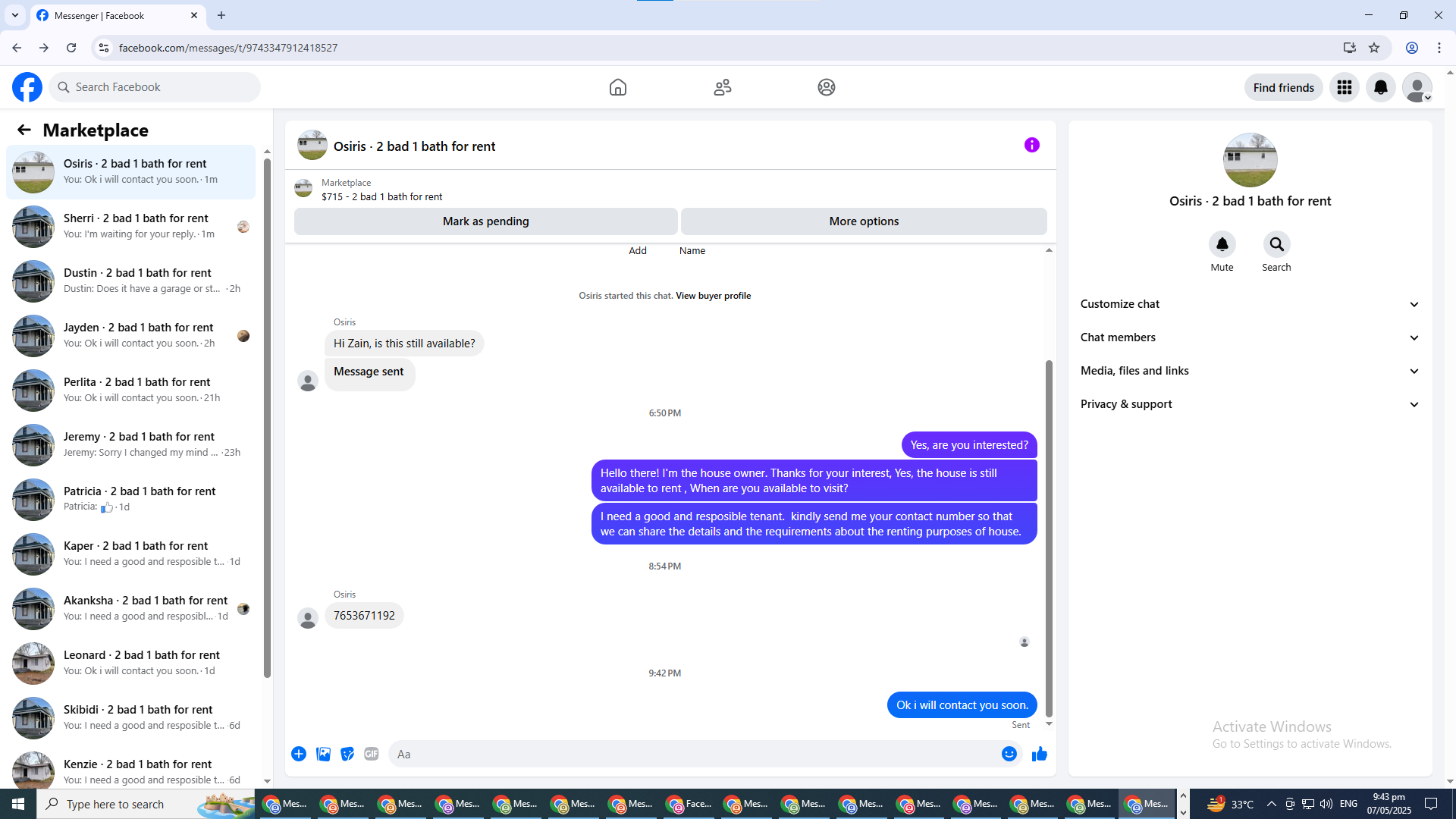This screenshot has height=819, width=1456.
Task: Open Facebook notifications bell
Action: coord(1380,87)
